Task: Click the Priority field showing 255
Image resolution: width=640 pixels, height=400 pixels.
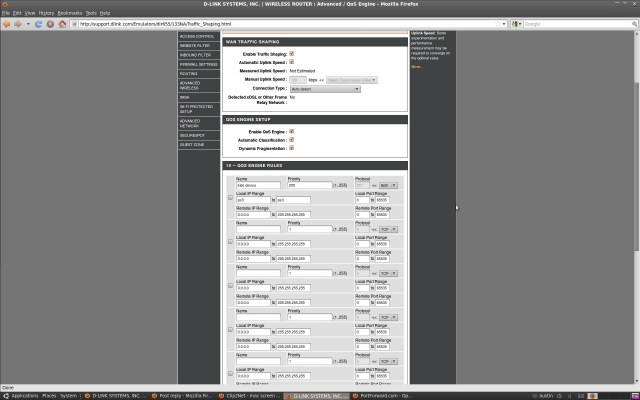Action: (310, 185)
